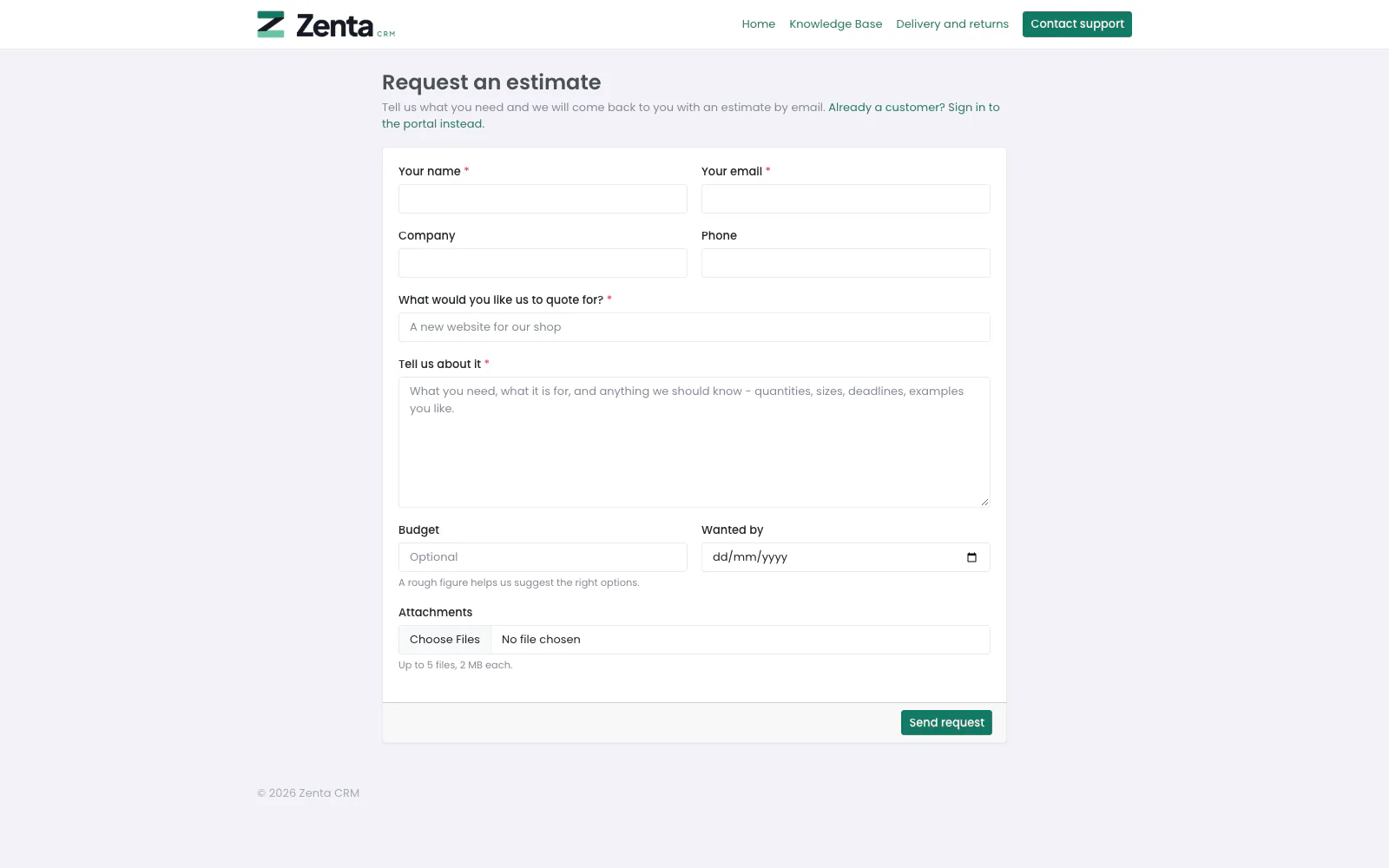The width and height of the screenshot is (1389, 868).
Task: Click the Wanted by date field
Action: click(x=846, y=557)
